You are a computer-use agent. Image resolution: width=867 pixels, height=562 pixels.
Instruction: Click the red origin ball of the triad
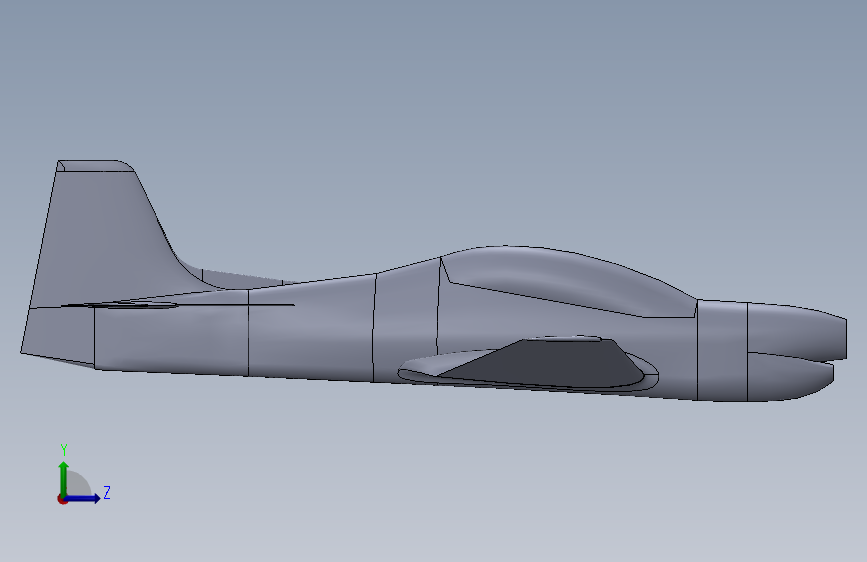[x=62, y=499]
